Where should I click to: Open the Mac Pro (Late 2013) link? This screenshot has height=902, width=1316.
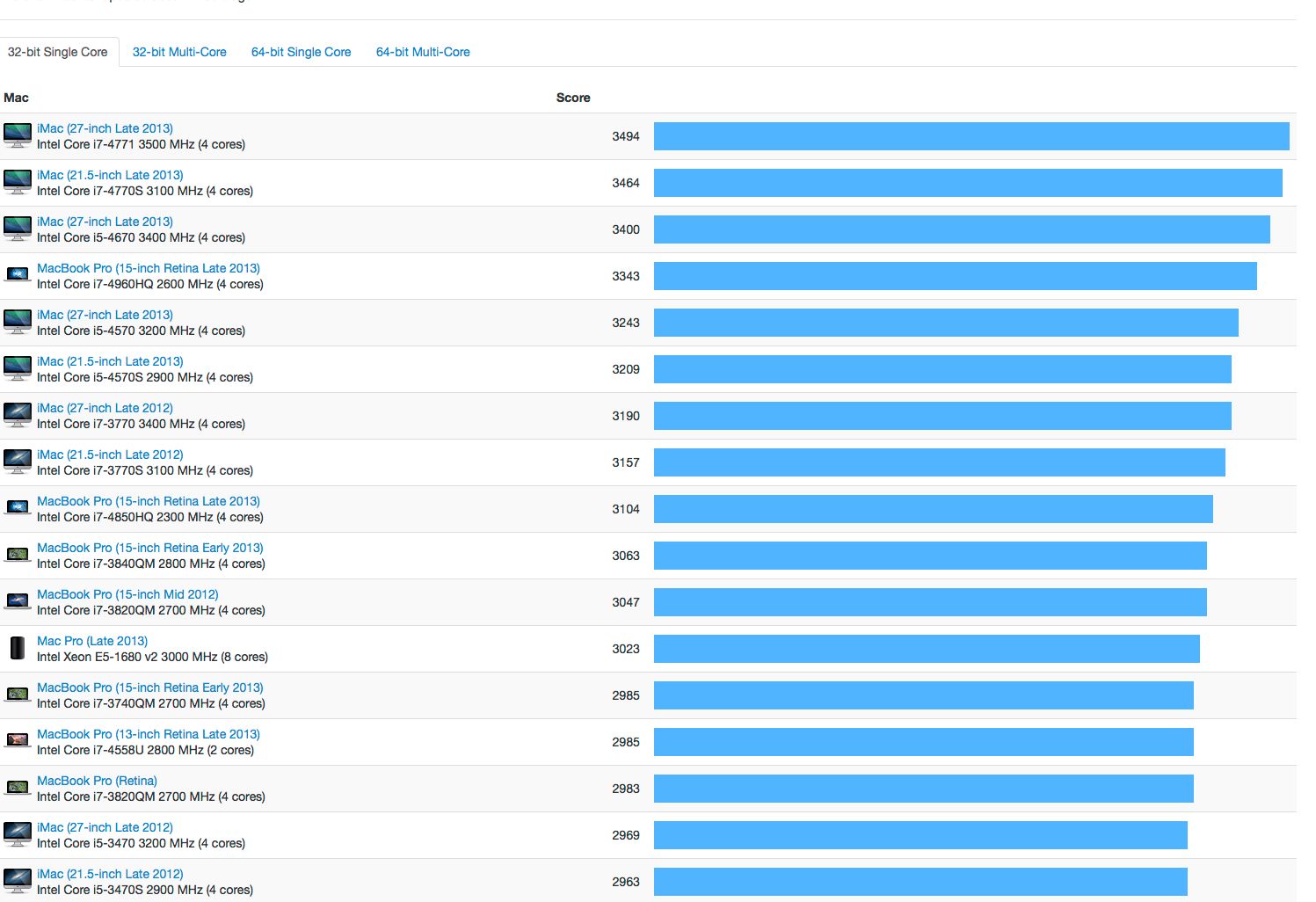(92, 641)
